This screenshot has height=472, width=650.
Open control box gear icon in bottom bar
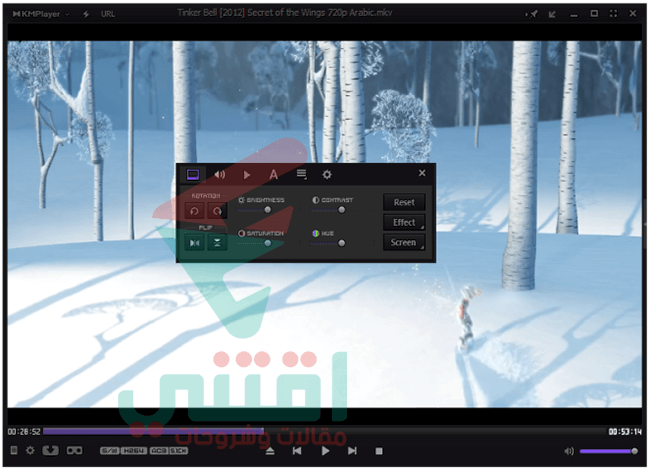coord(30,450)
